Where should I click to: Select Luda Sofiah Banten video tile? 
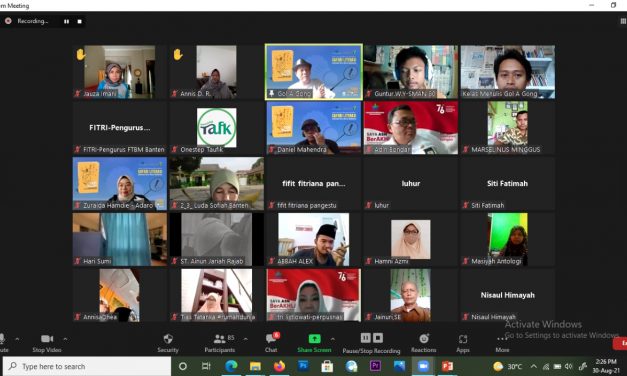point(216,184)
